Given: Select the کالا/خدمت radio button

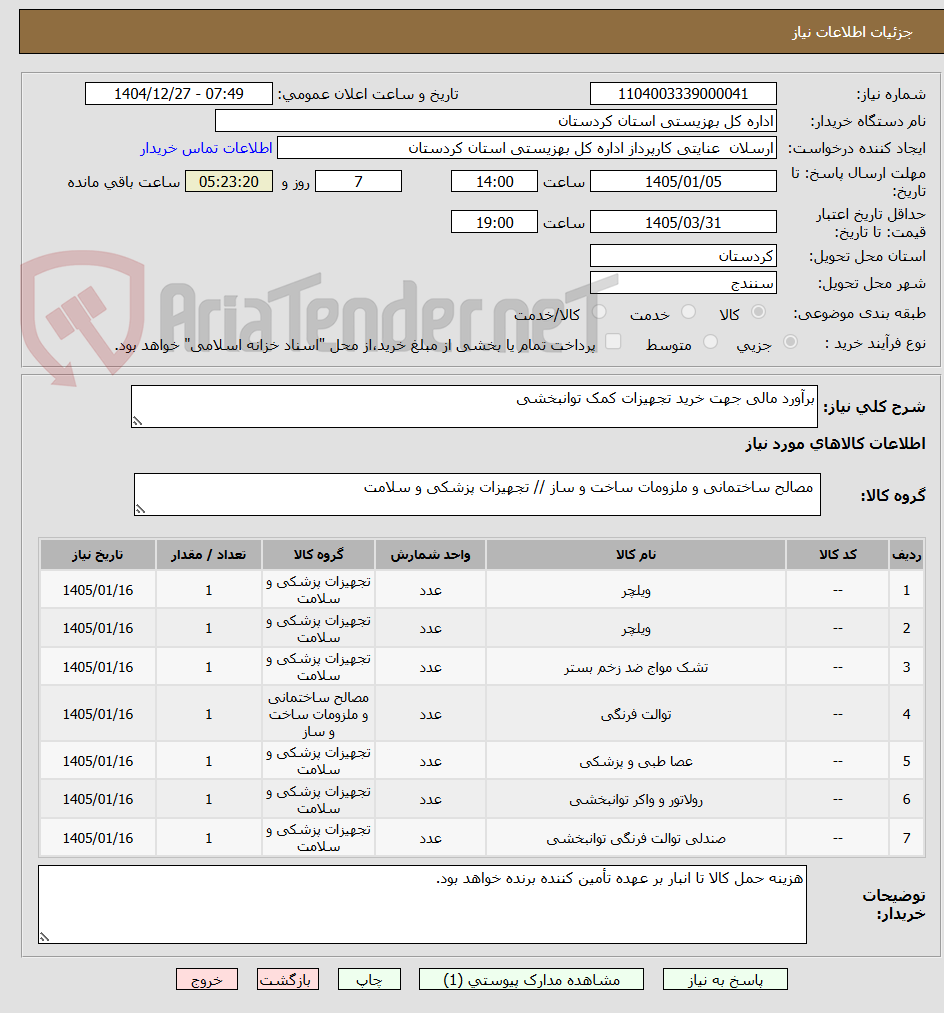Looking at the screenshot, I should tap(600, 313).
